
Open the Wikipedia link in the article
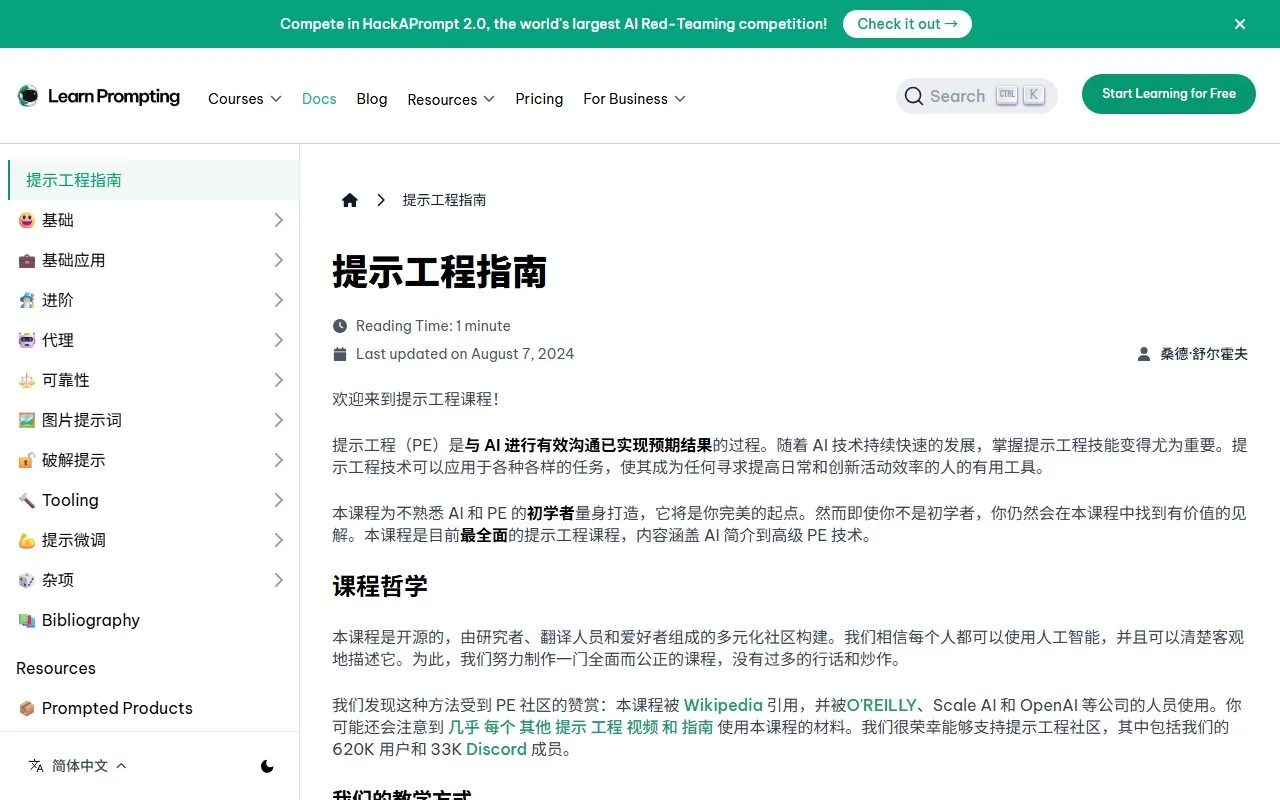pos(723,705)
